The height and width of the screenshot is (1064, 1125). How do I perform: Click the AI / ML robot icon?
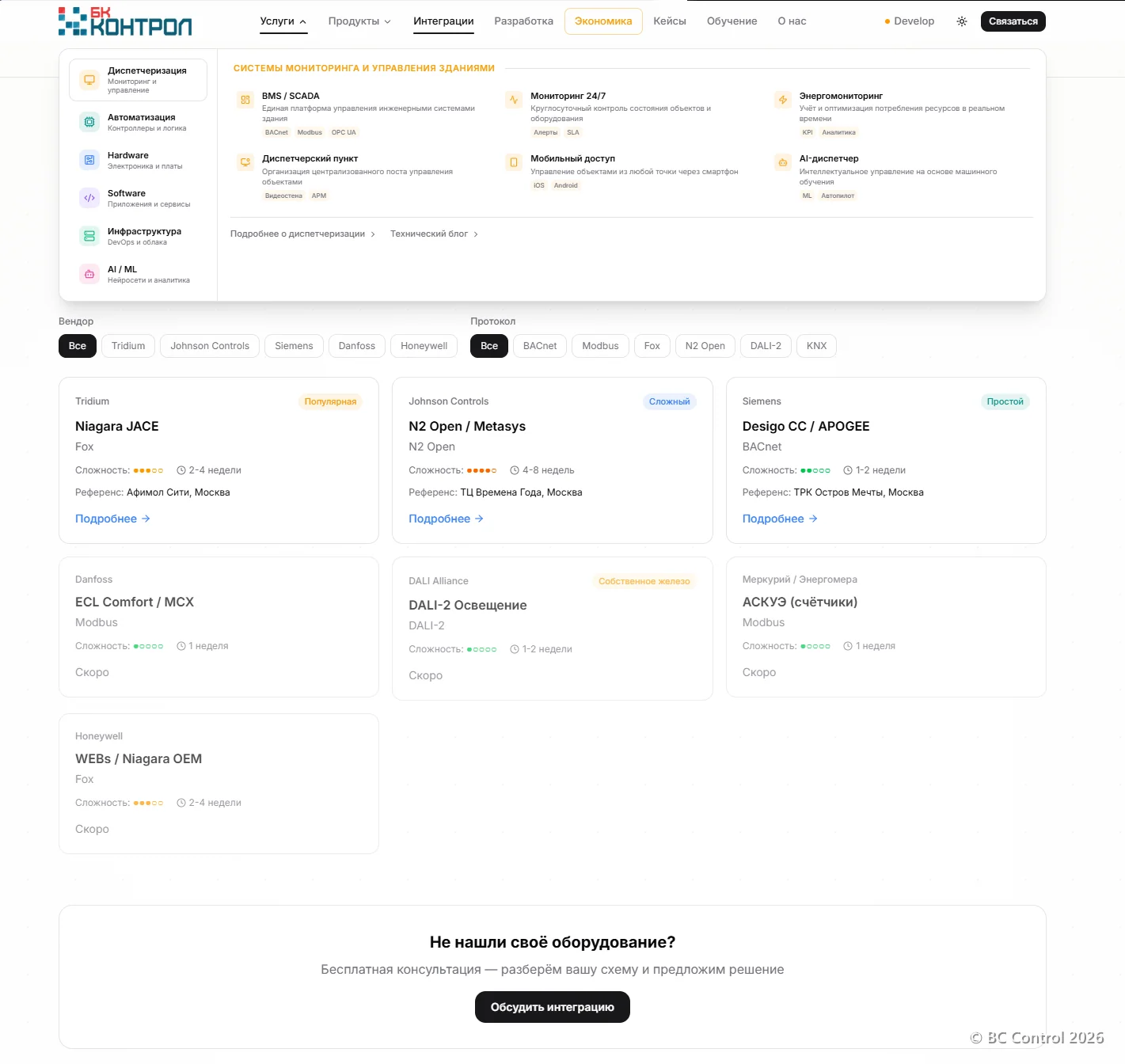pyautogui.click(x=89, y=274)
